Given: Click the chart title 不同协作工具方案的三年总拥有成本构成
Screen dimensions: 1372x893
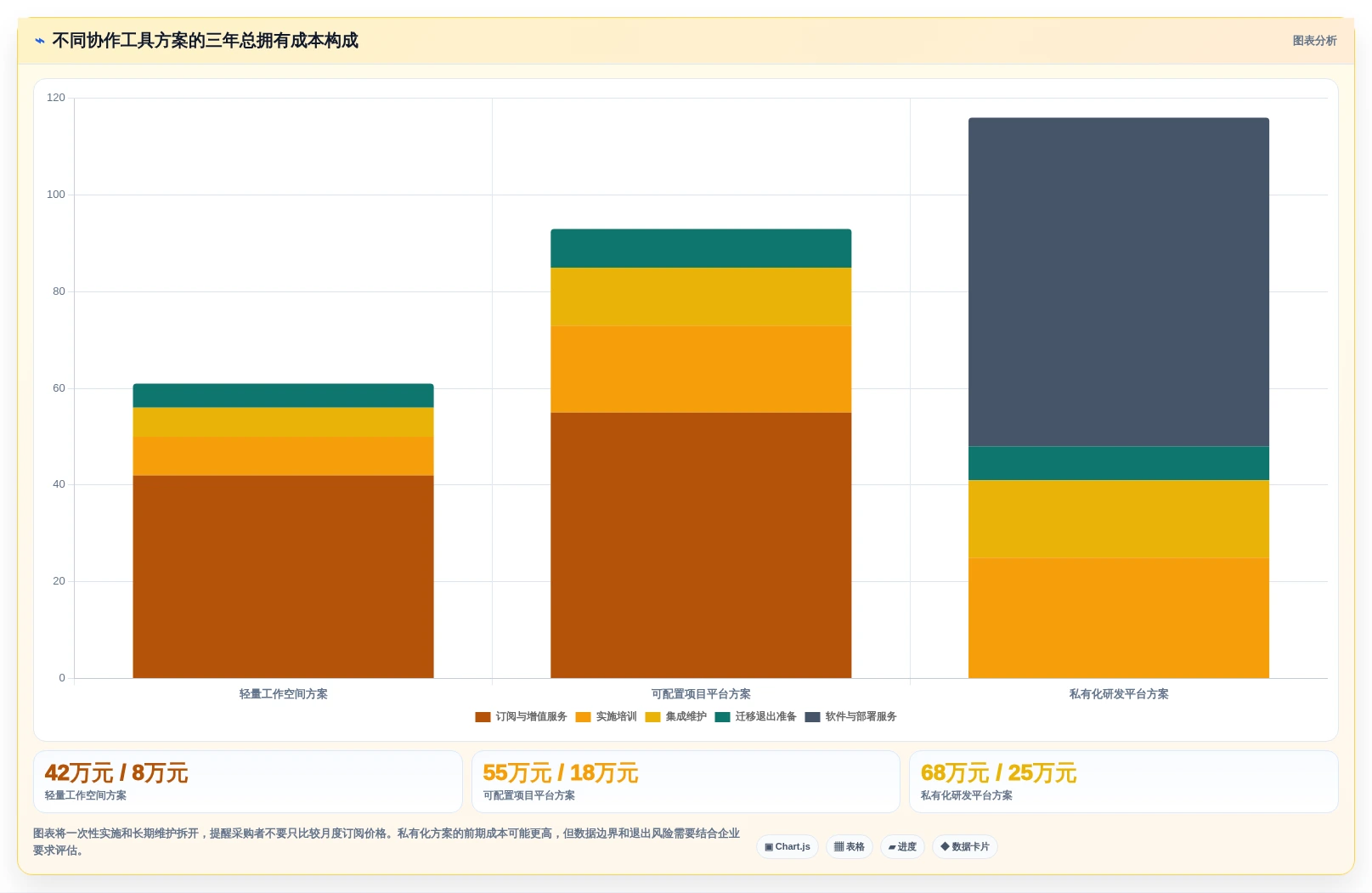Looking at the screenshot, I should pyautogui.click(x=206, y=41).
